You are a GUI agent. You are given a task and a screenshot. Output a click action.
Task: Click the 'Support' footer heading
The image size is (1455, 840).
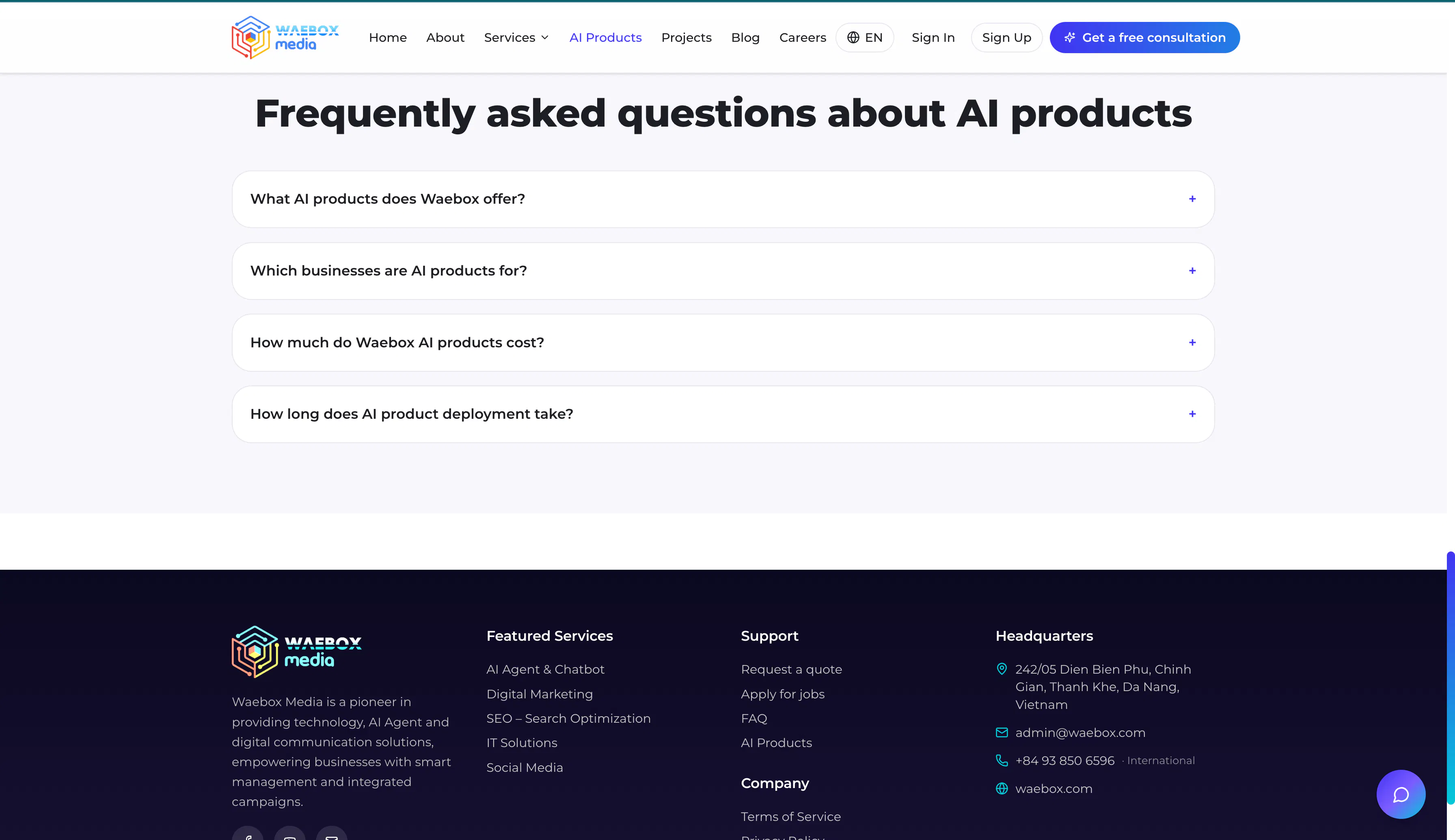coord(769,636)
